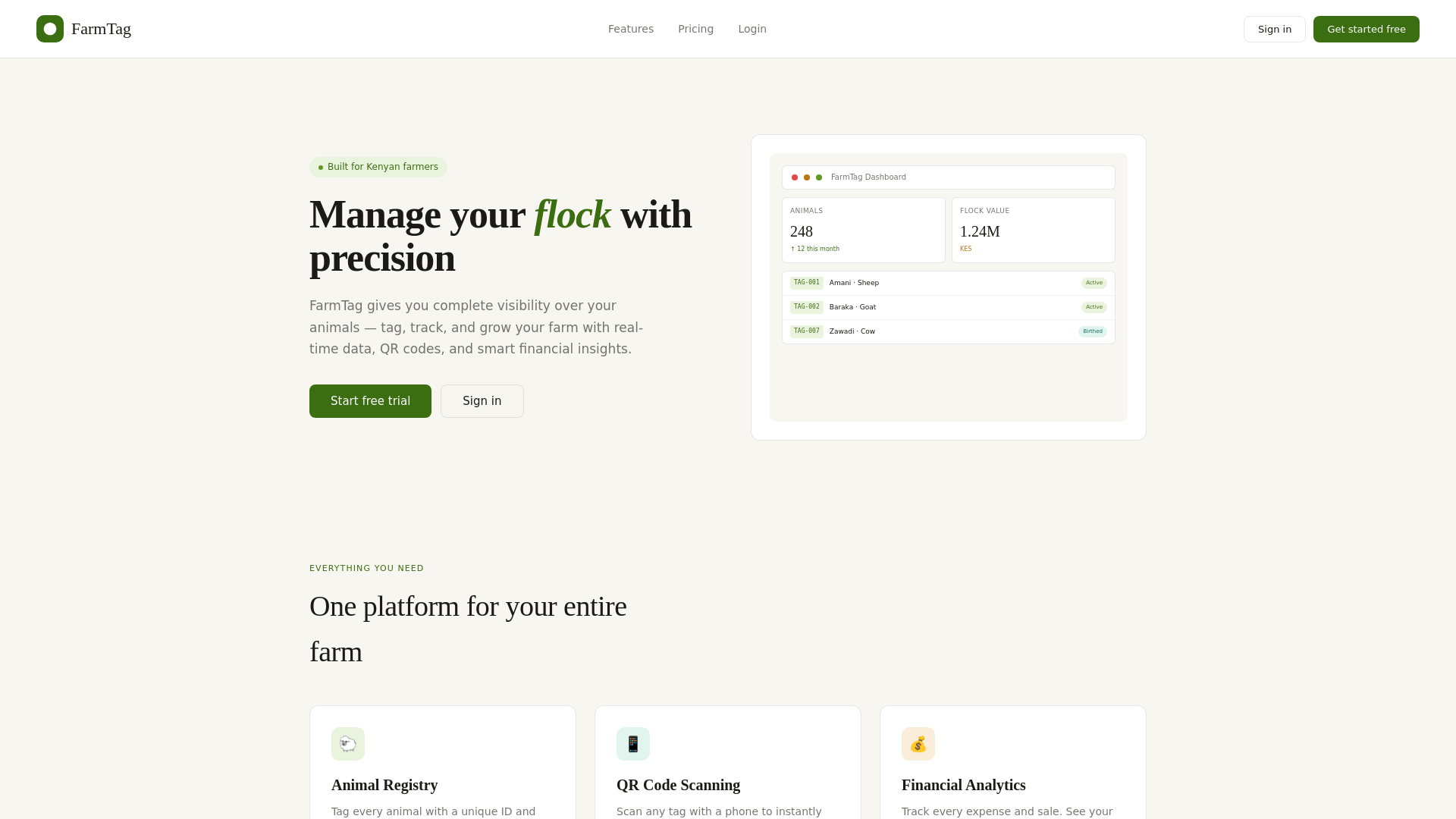Click the FarmTag Dashboard title text
This screenshot has width=1456, height=819.
(868, 177)
